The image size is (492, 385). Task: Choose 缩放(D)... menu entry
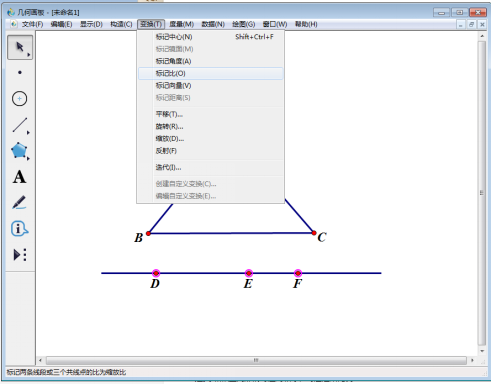211,139
